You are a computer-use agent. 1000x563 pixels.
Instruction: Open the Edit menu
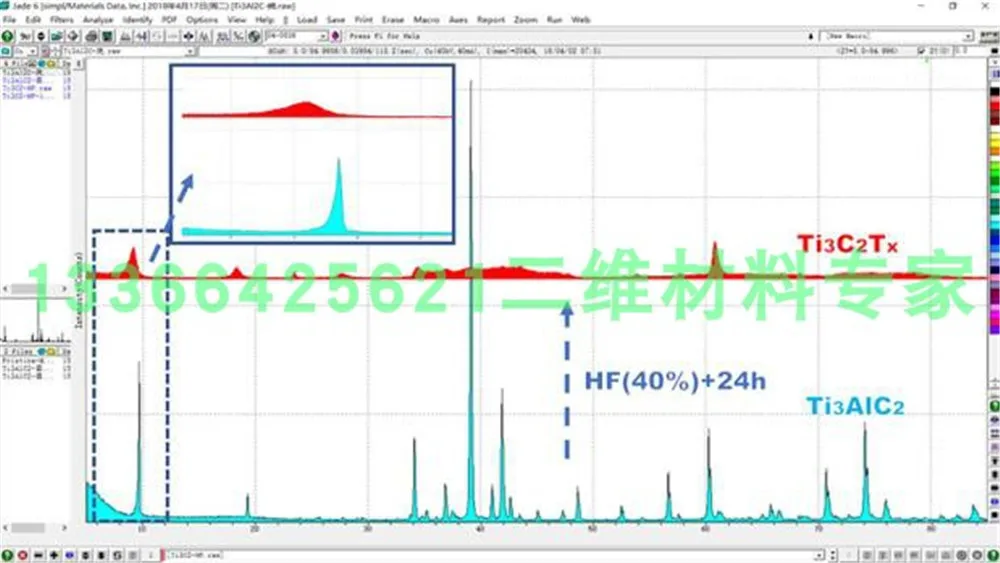tap(33, 20)
